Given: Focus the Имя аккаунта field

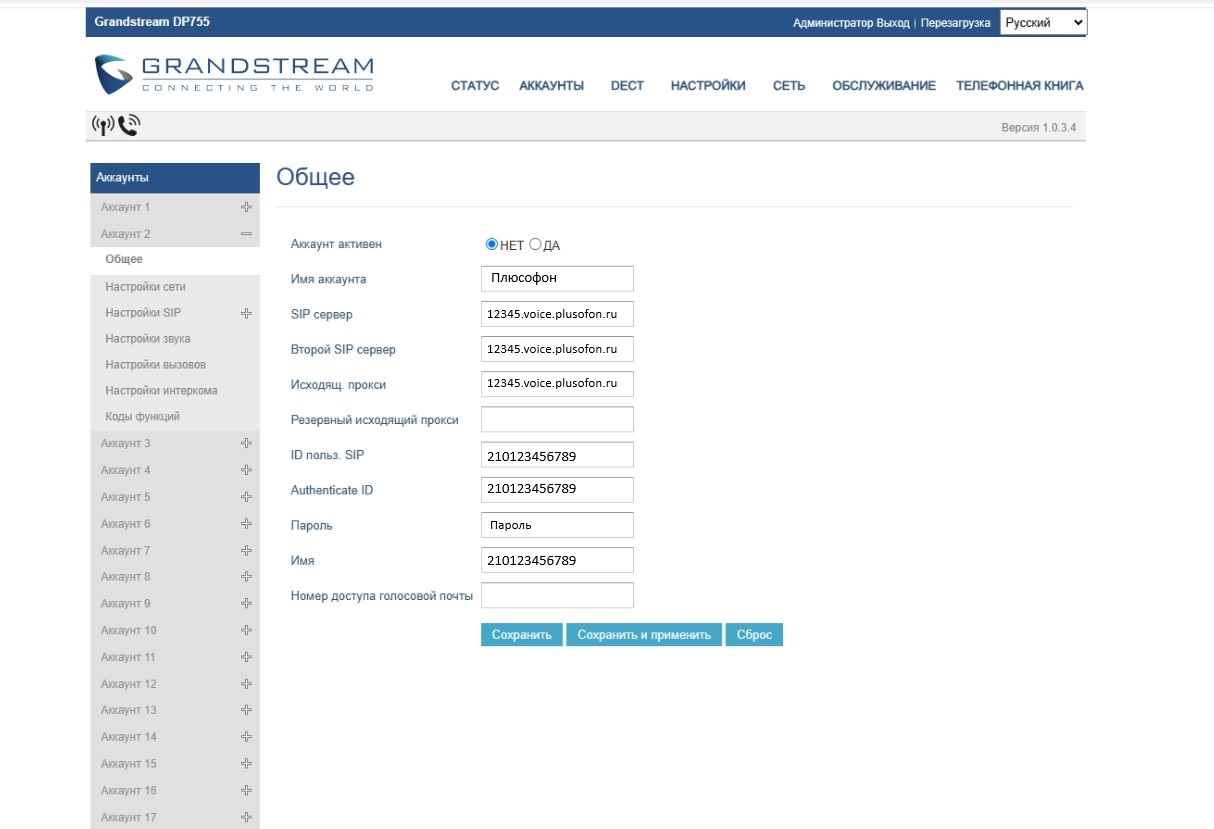Looking at the screenshot, I should [557, 279].
